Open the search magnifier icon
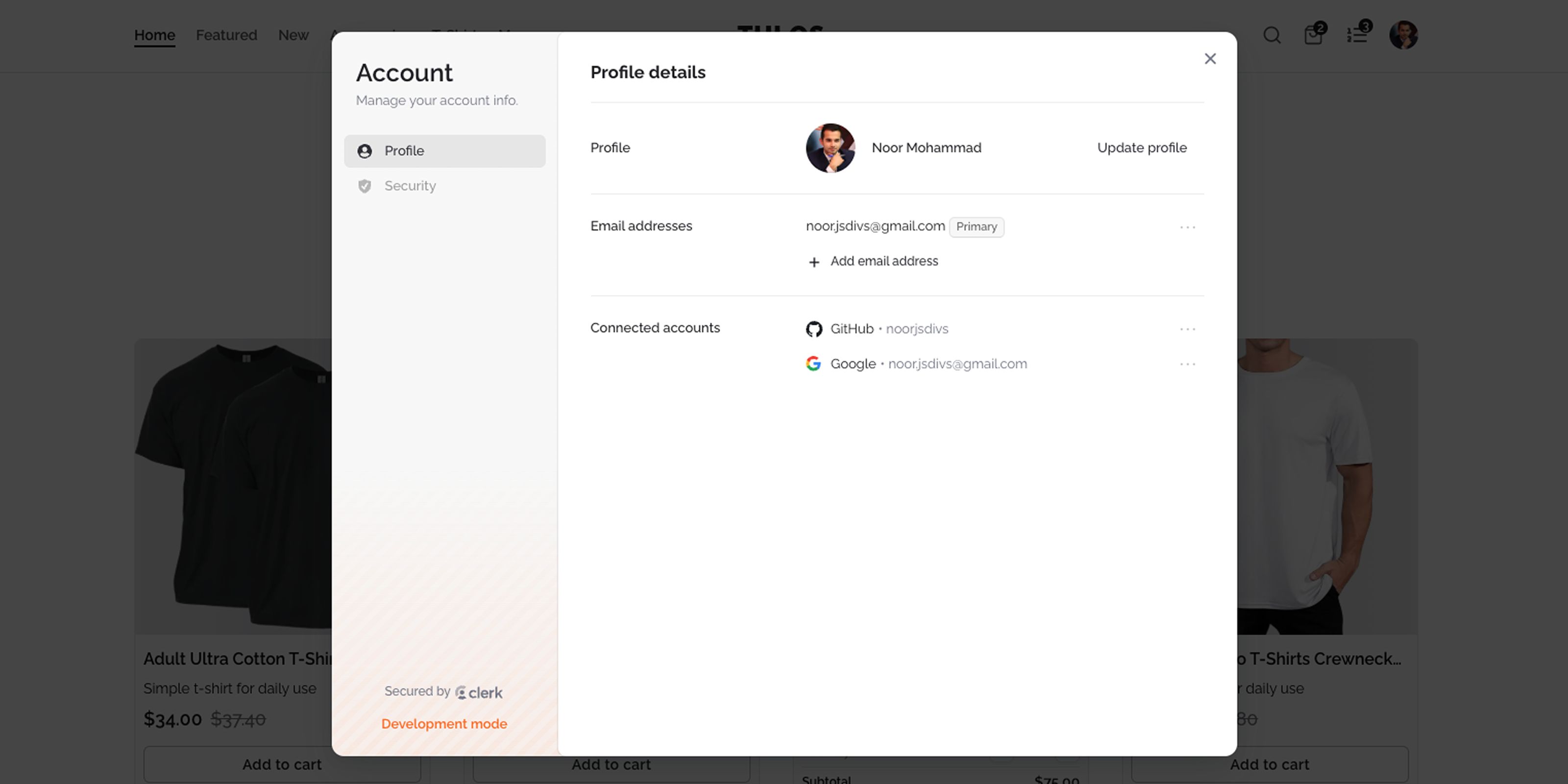Viewport: 1568px width, 784px height. 1272,35
